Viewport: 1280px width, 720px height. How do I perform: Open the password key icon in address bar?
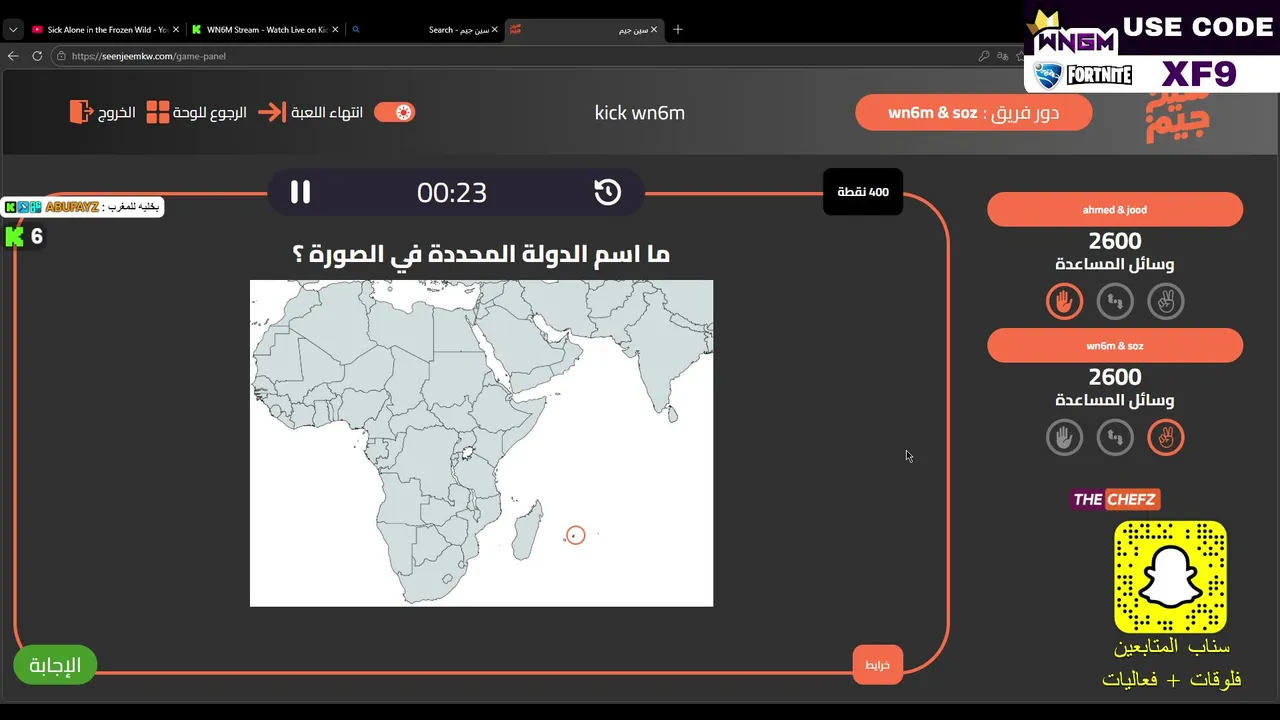pyautogui.click(x=984, y=56)
